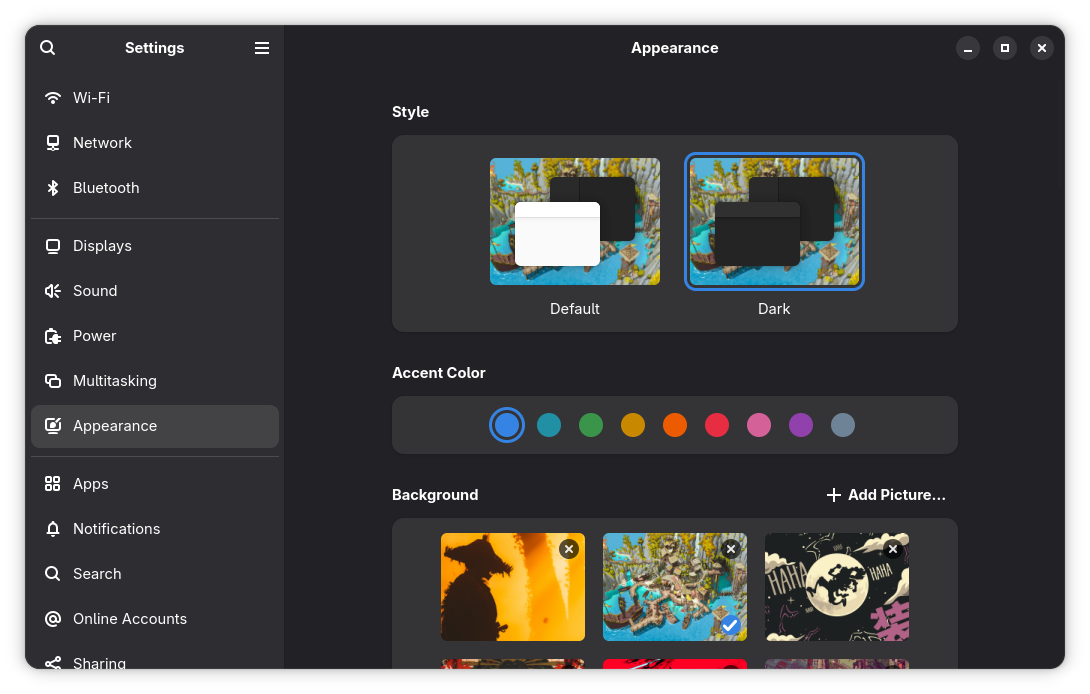Click the Bluetooth icon in the sidebar

pos(53,188)
